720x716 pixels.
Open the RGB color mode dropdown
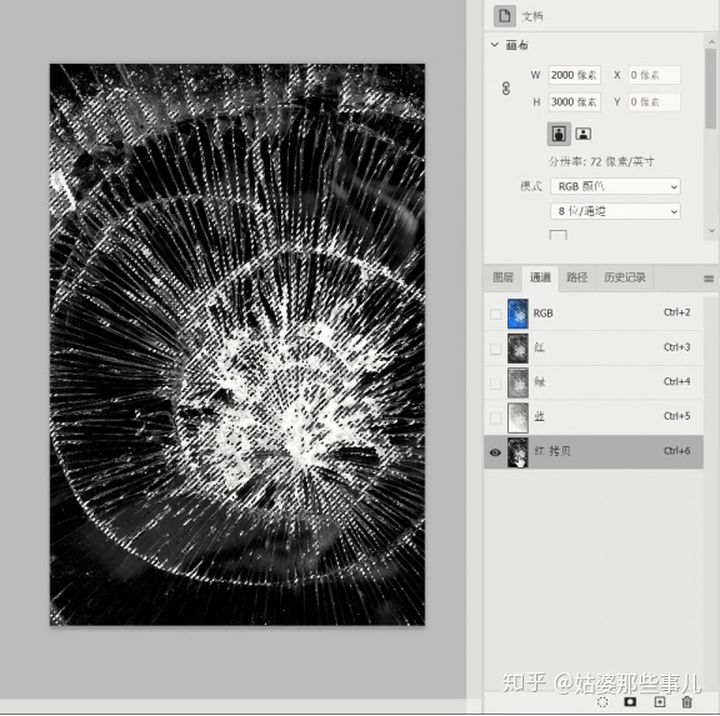615,186
